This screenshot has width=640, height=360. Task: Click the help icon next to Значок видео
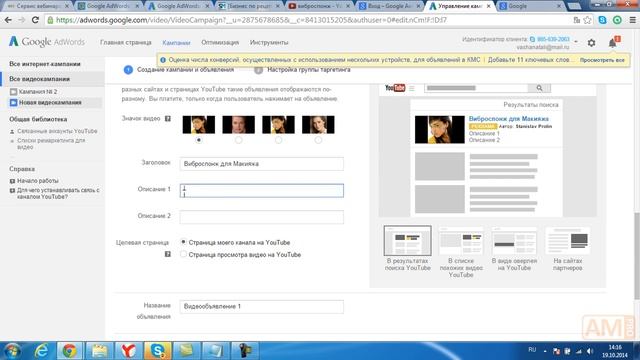point(167,119)
